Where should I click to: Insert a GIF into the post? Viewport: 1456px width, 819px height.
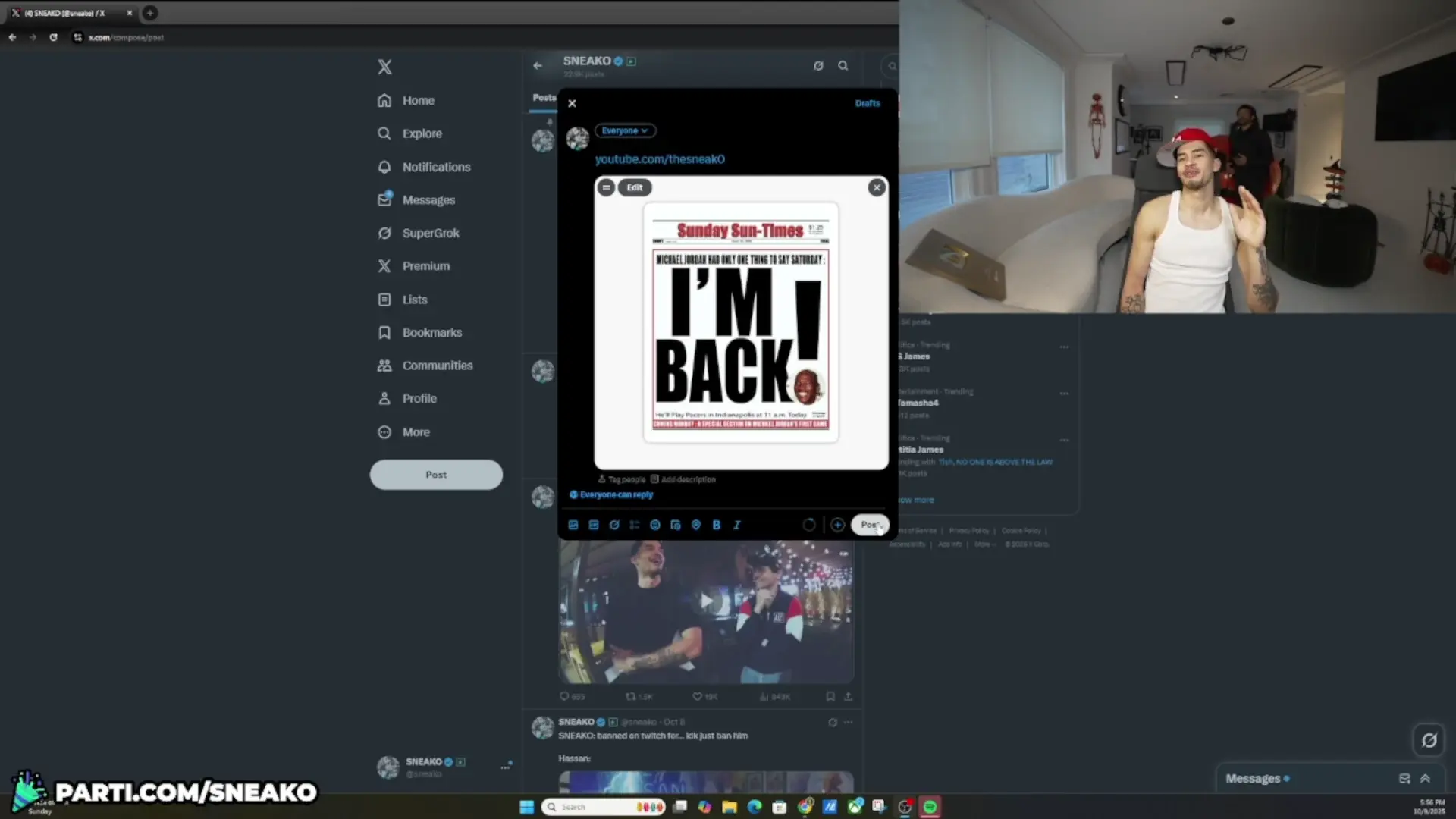[x=594, y=525]
